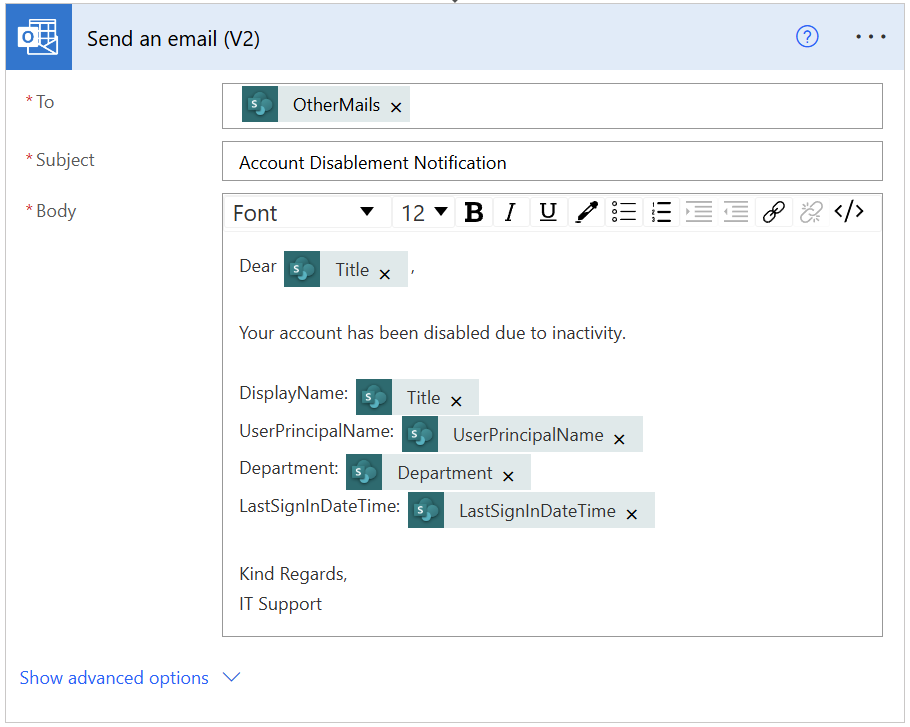Toggle underline text formatting

coord(547,212)
